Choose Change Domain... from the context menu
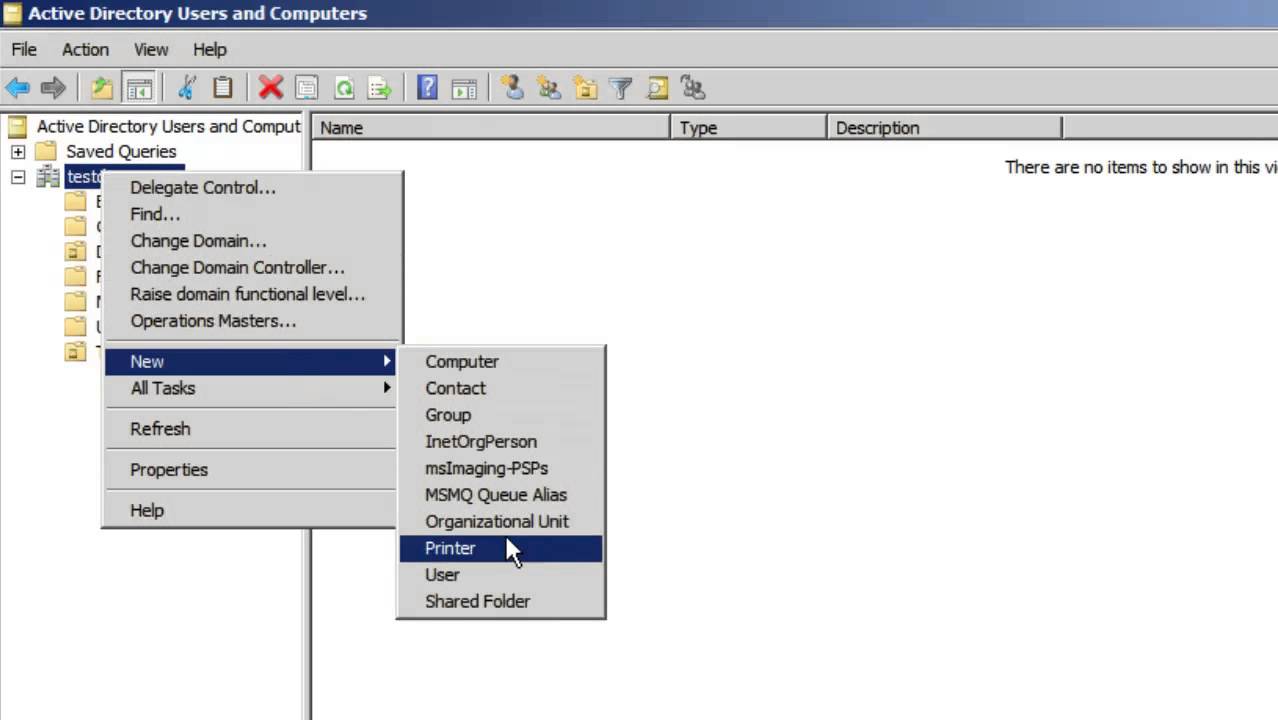 [x=198, y=241]
